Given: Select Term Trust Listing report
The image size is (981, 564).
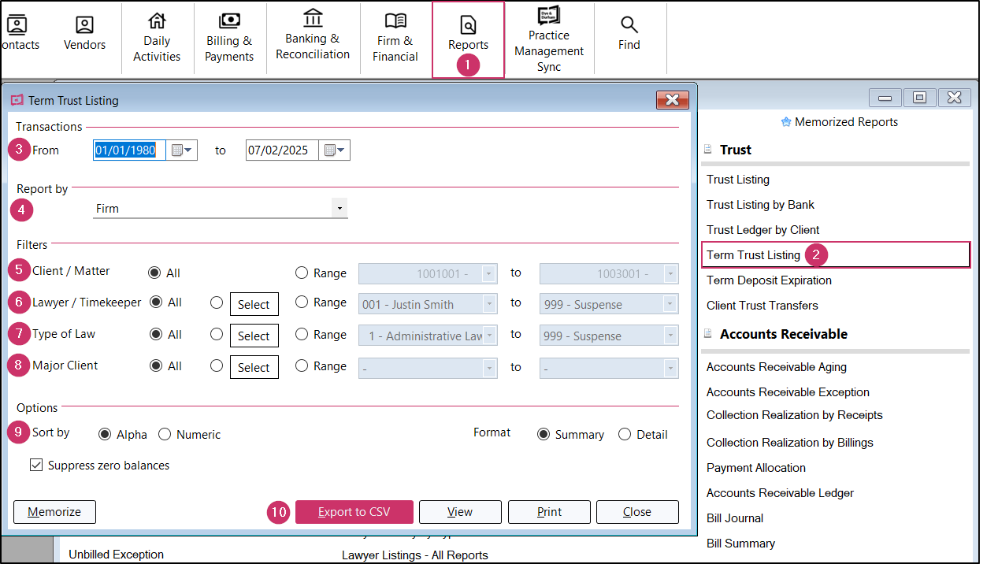Looking at the screenshot, I should tap(753, 255).
